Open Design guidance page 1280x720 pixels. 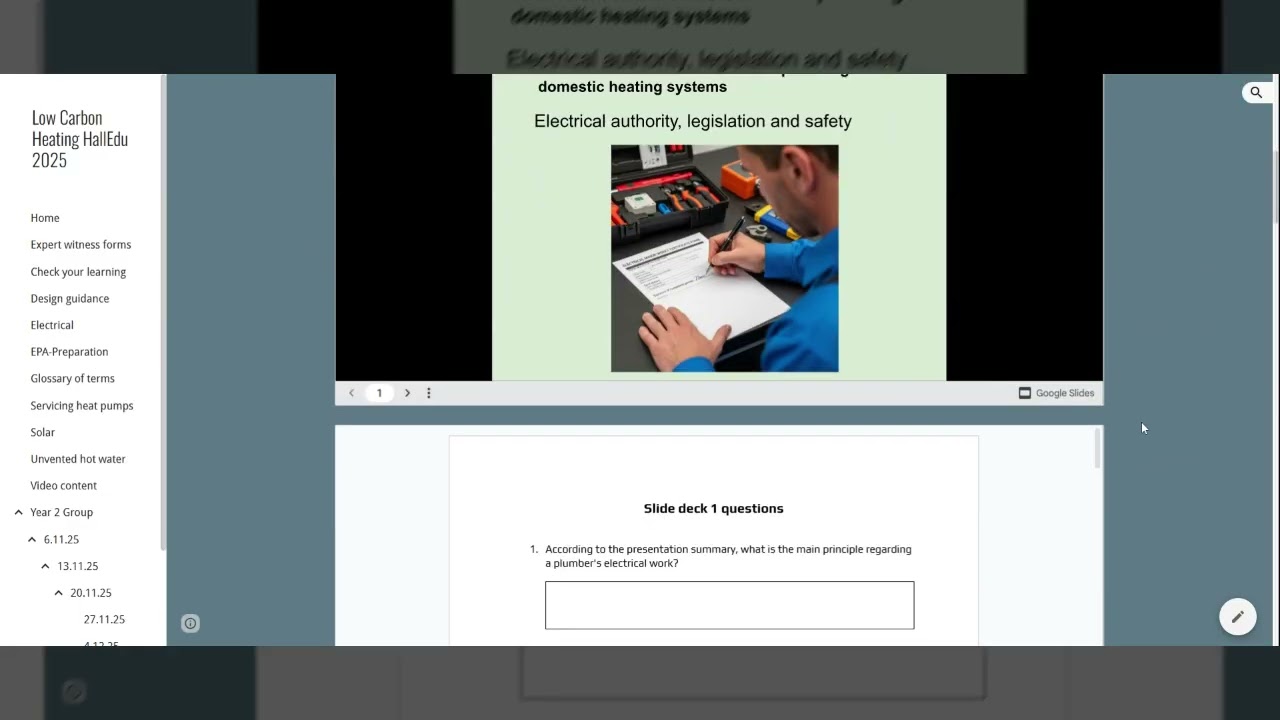(x=70, y=298)
